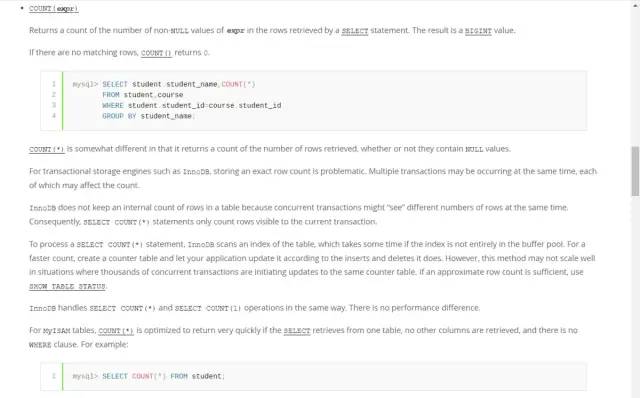
Task: Click 'FROM student, course' code line
Action: coord(142,95)
